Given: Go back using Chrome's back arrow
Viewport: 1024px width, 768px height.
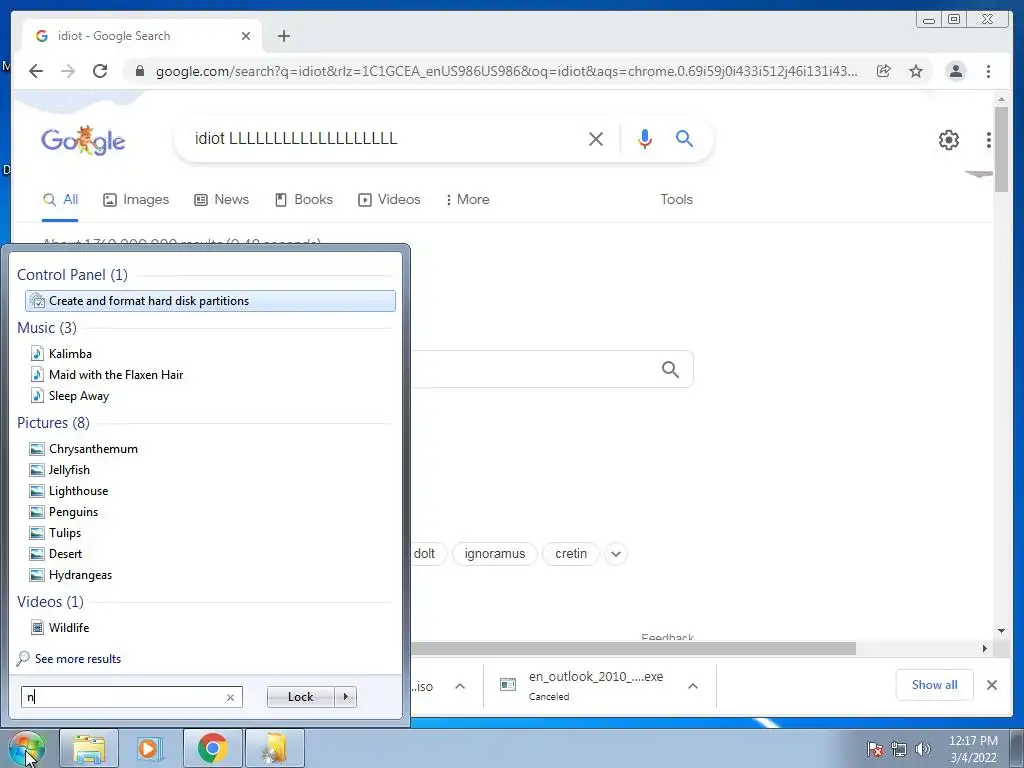Looking at the screenshot, I should point(36,71).
